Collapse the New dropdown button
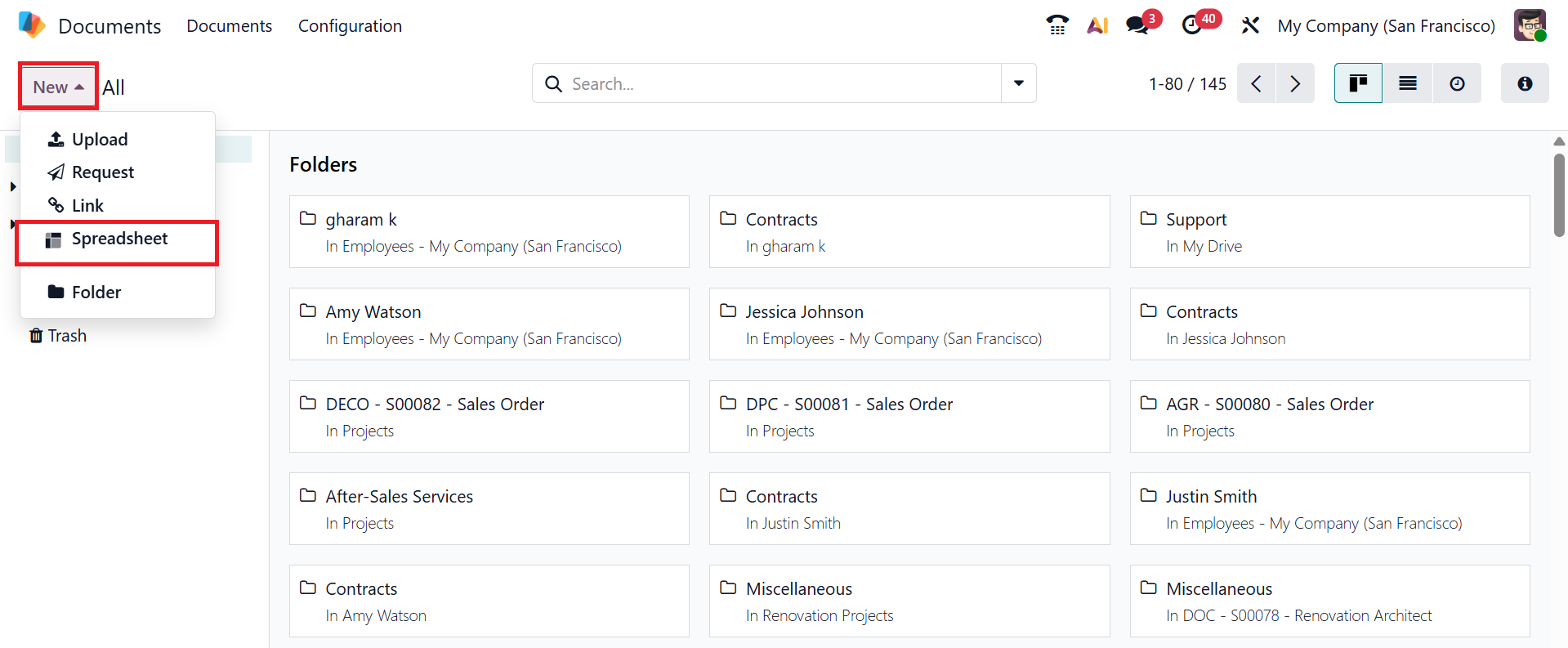 pos(58,87)
